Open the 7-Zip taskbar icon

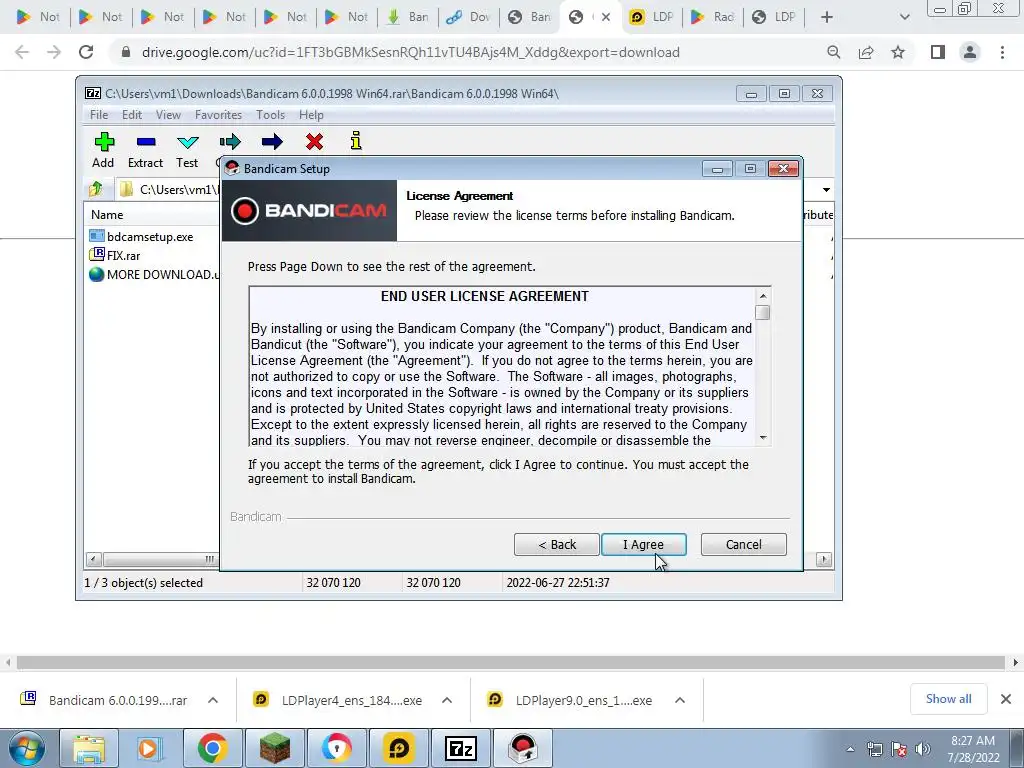coord(460,748)
